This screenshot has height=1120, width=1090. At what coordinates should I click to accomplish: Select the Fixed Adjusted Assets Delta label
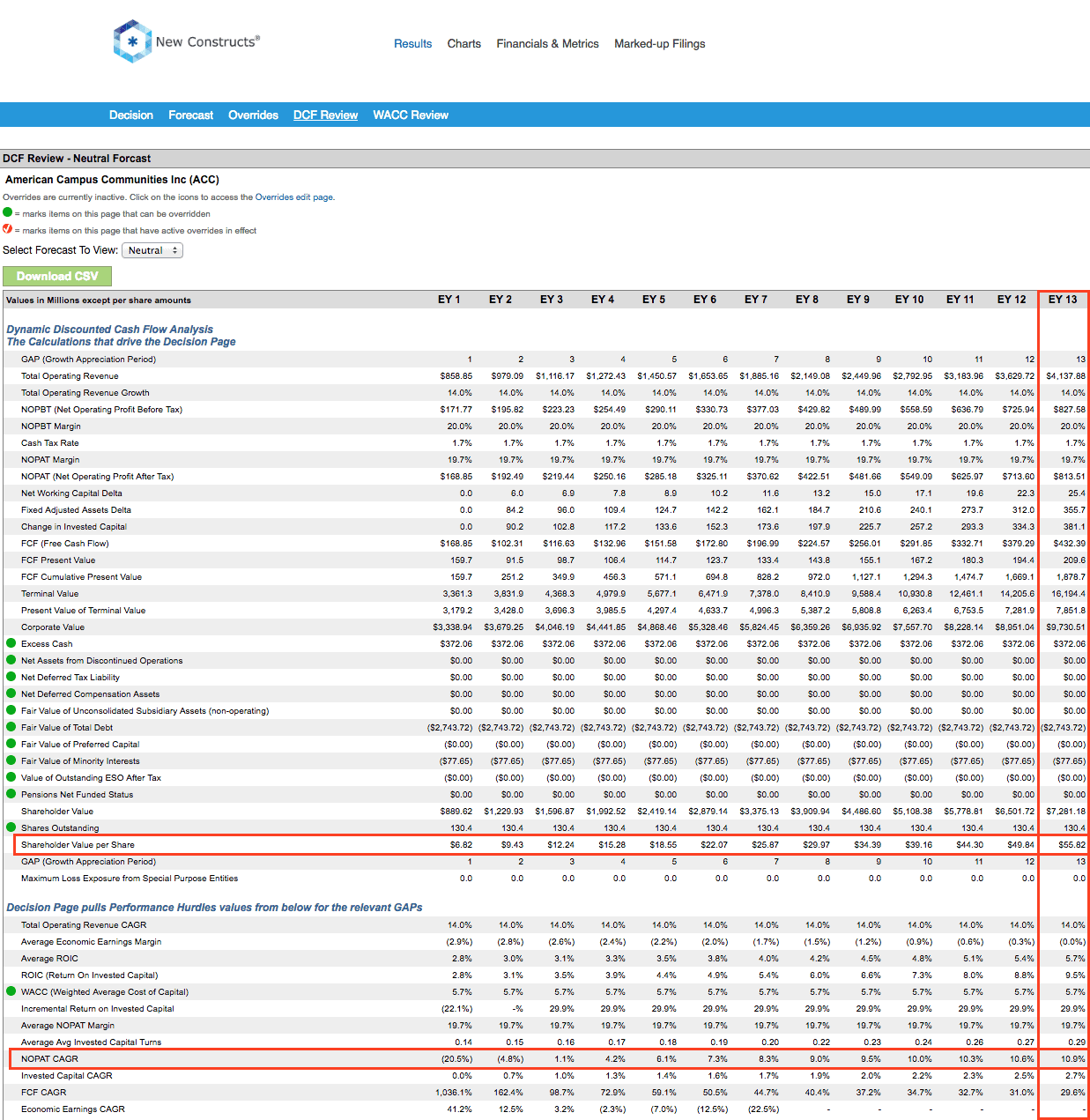click(x=77, y=510)
